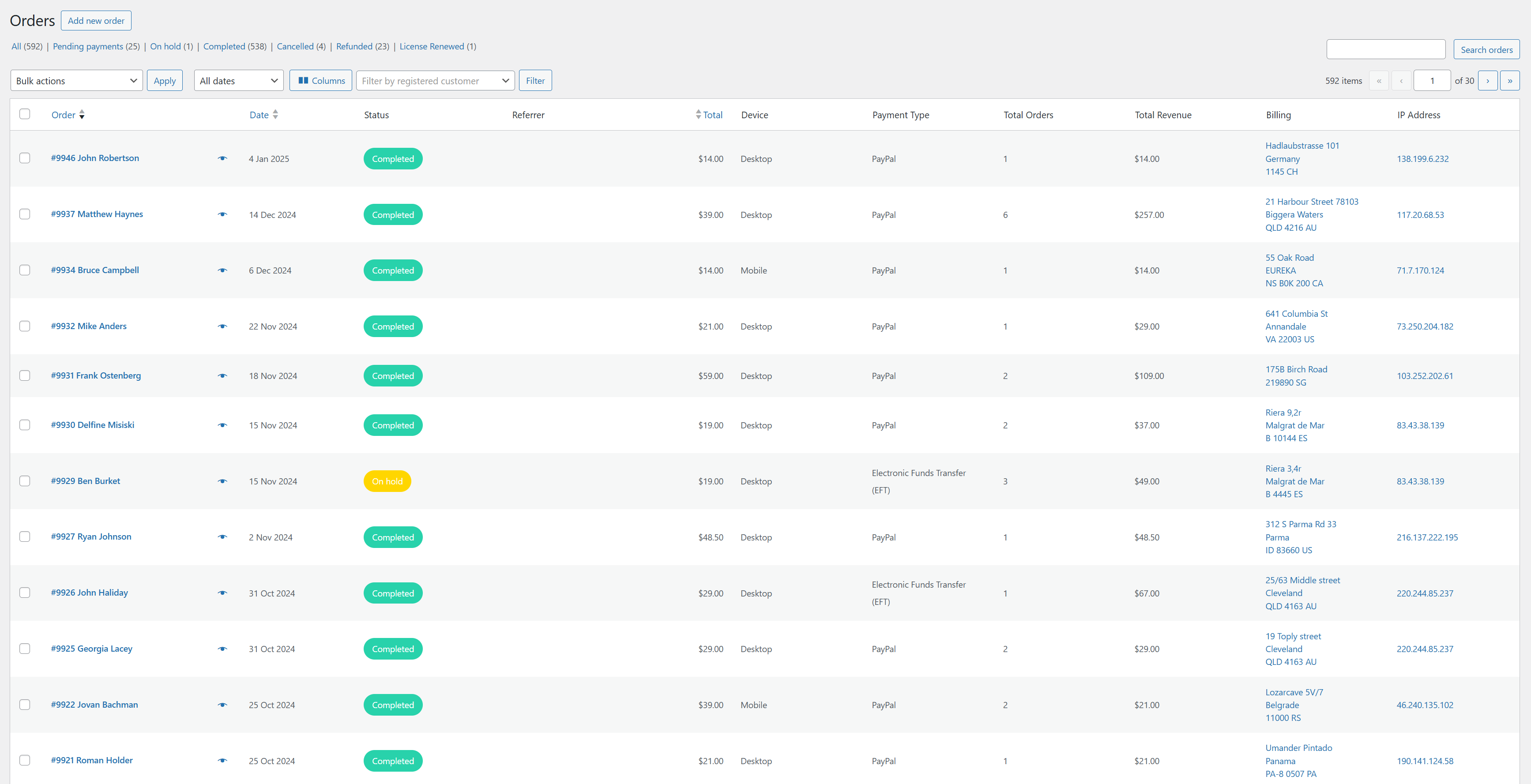Preview order #9934 Bruce Campbell eye icon
Image resolution: width=1531 pixels, height=784 pixels.
tap(222, 270)
